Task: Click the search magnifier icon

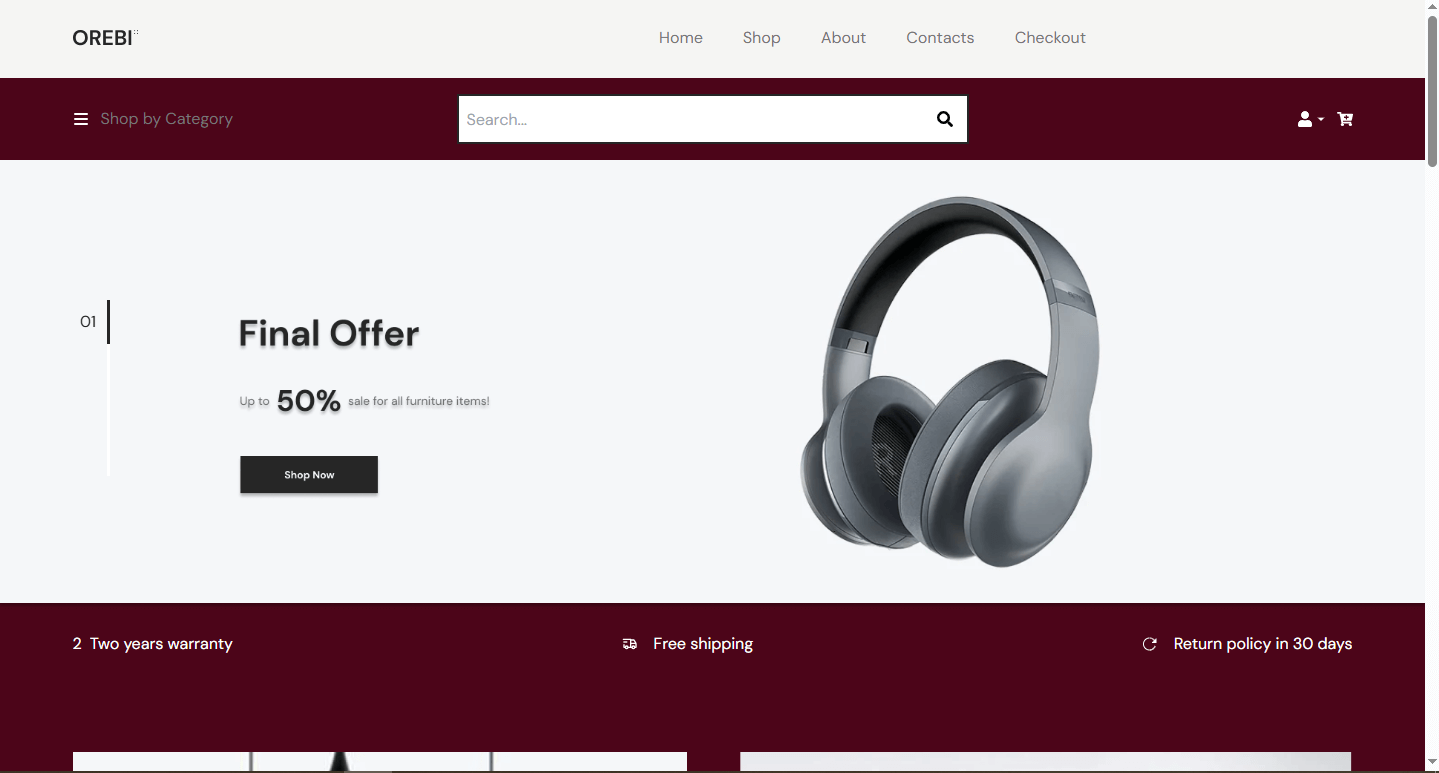Action: [x=944, y=119]
